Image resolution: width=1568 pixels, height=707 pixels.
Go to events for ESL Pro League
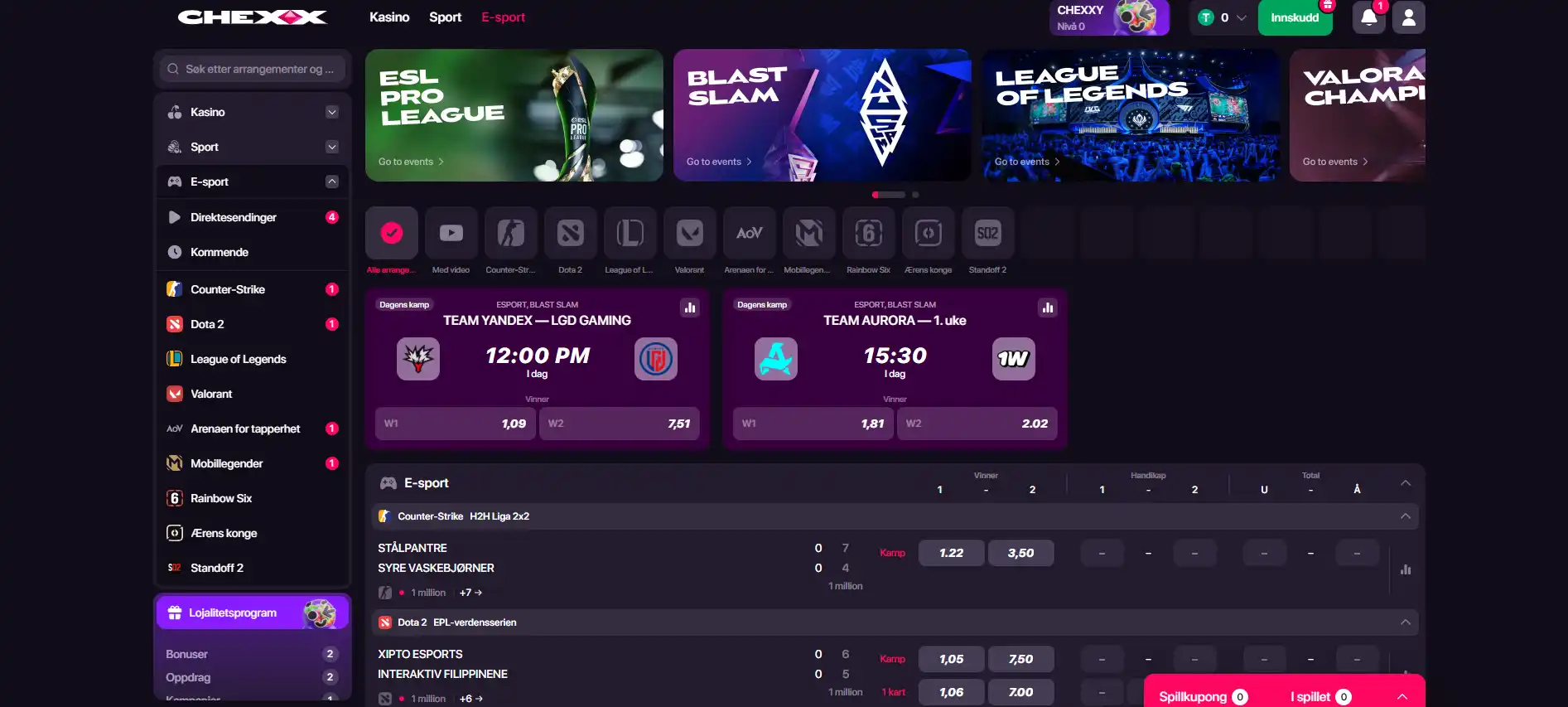411,162
